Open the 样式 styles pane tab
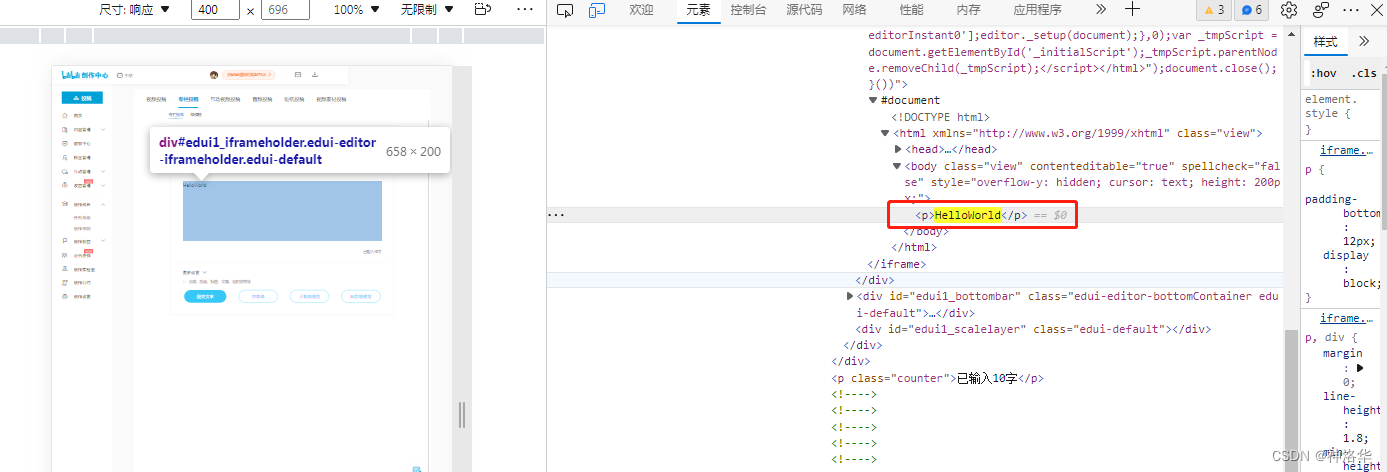The width and height of the screenshot is (1387, 472). pos(1325,41)
